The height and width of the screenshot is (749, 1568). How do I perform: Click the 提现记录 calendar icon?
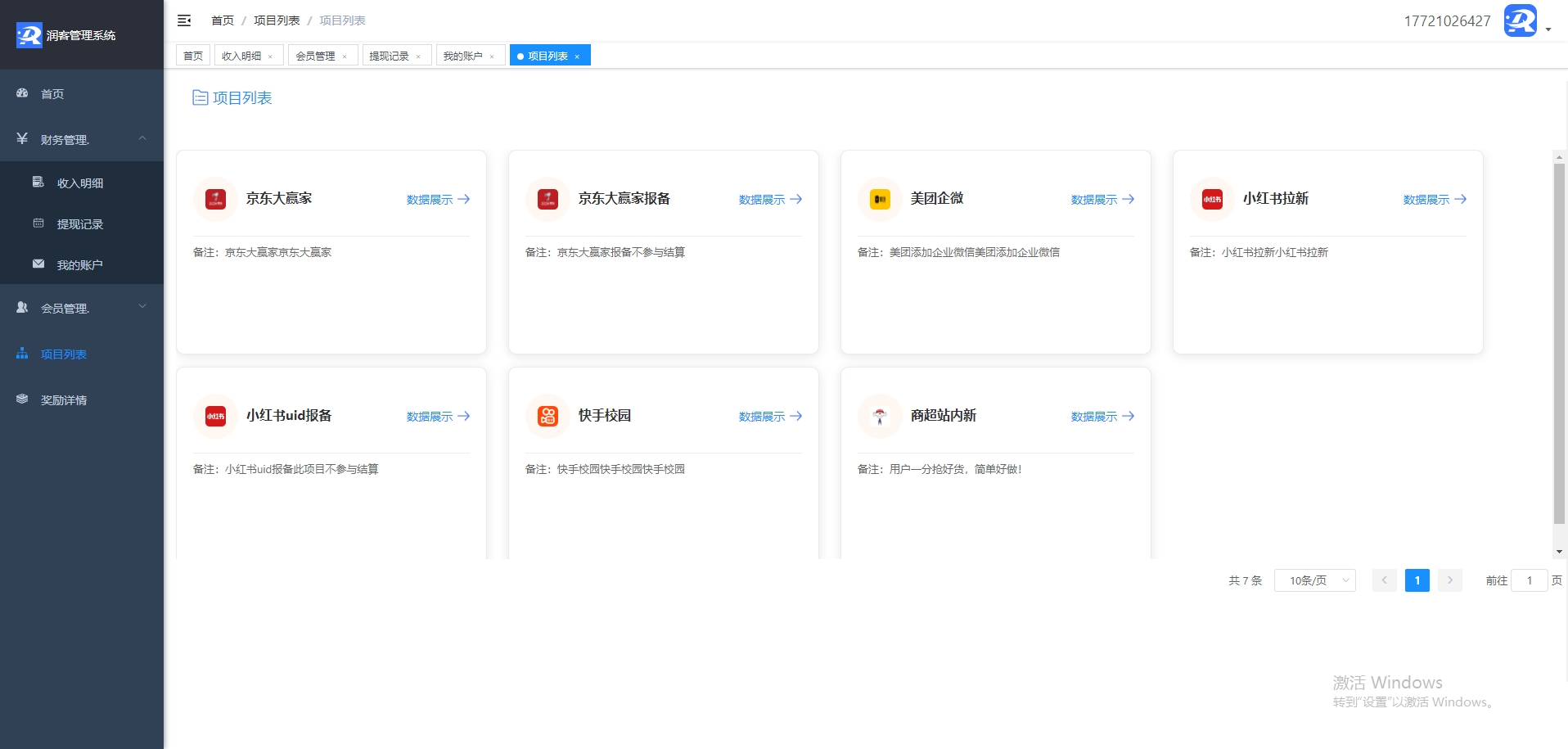38,223
